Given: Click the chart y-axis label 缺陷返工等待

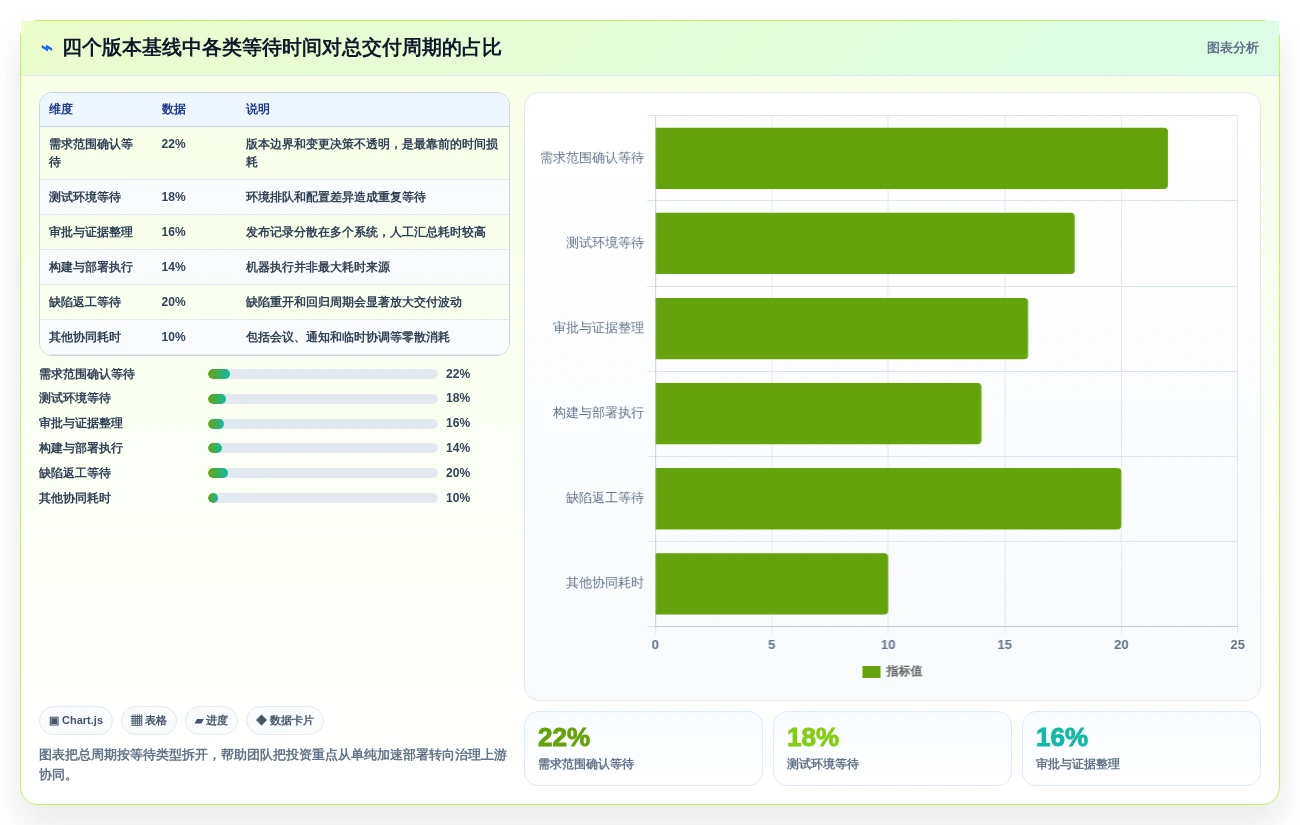Looking at the screenshot, I should [x=605, y=498].
